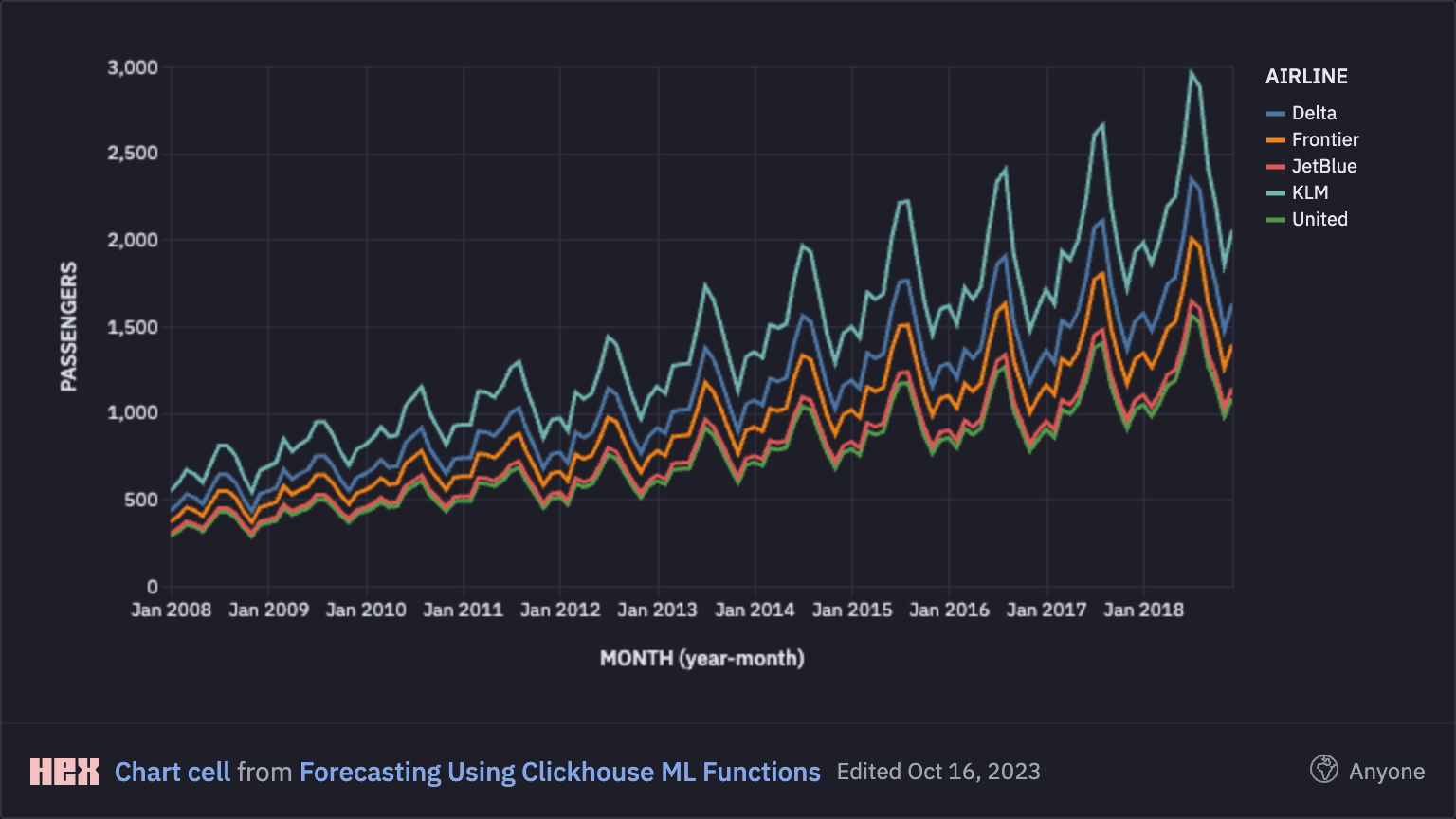Click the AIRLINE legend title
1456x819 pixels.
(x=1306, y=77)
